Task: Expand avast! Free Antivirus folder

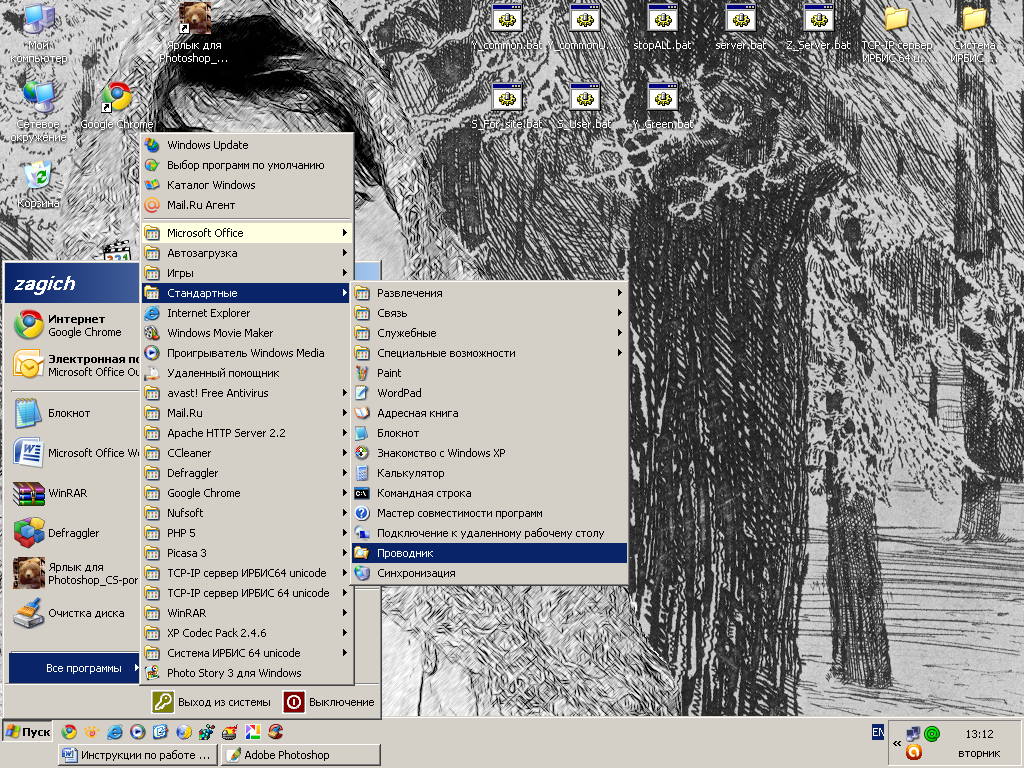Action: pos(248,393)
